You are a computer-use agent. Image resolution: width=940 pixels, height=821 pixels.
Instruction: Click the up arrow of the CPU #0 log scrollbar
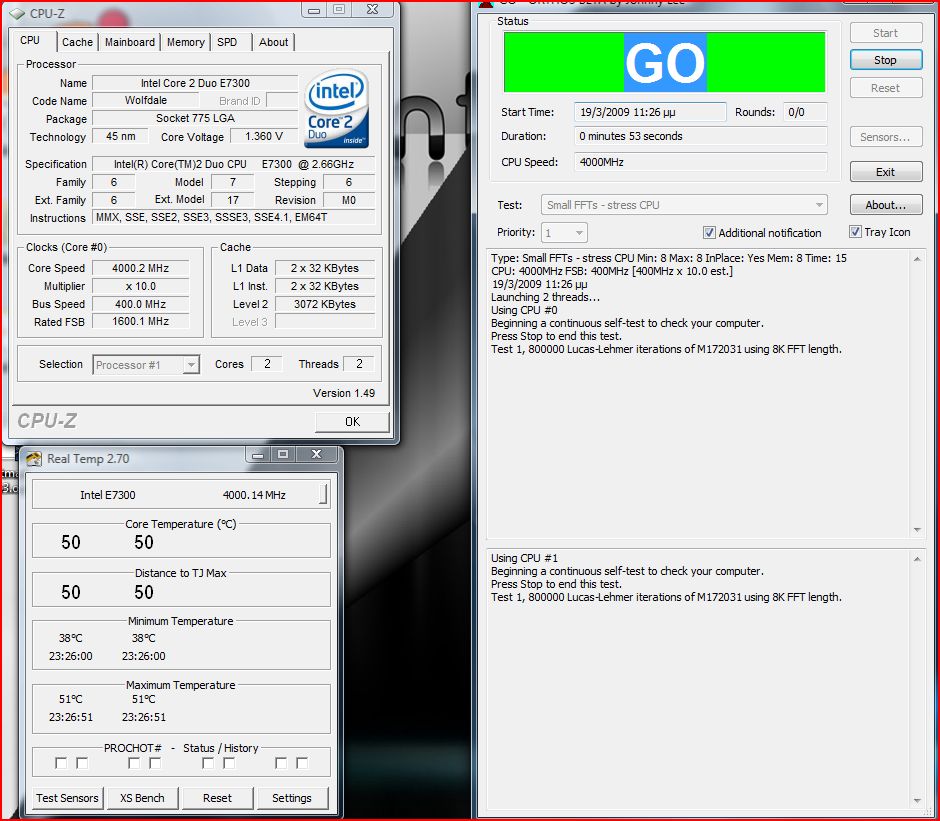tap(917, 259)
